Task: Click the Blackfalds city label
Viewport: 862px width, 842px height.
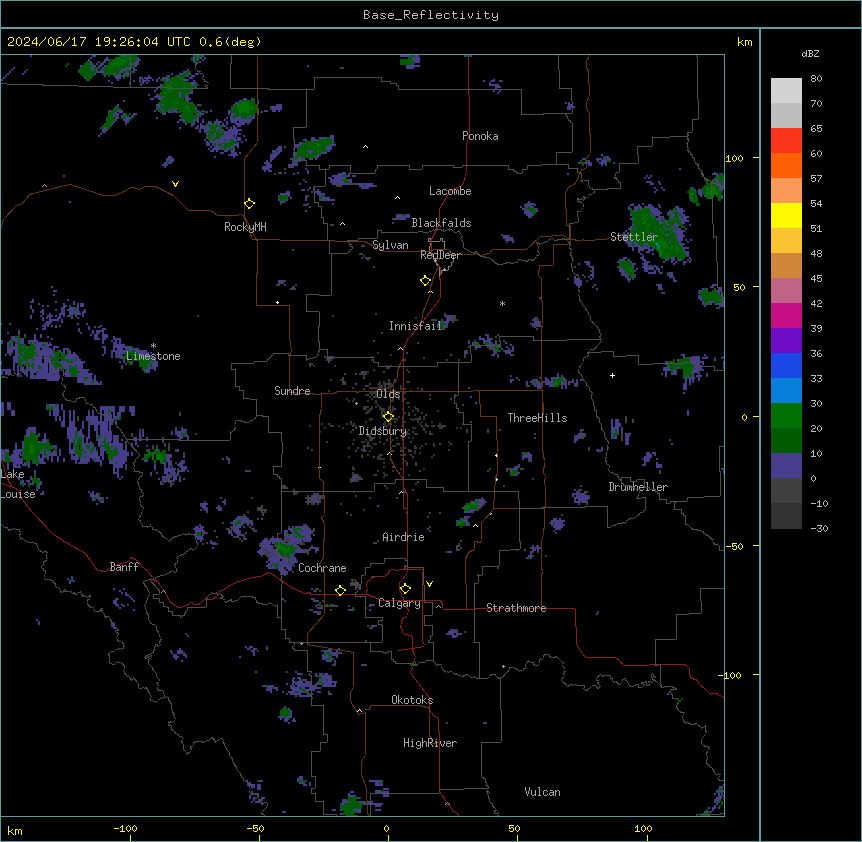Action: 441,223
